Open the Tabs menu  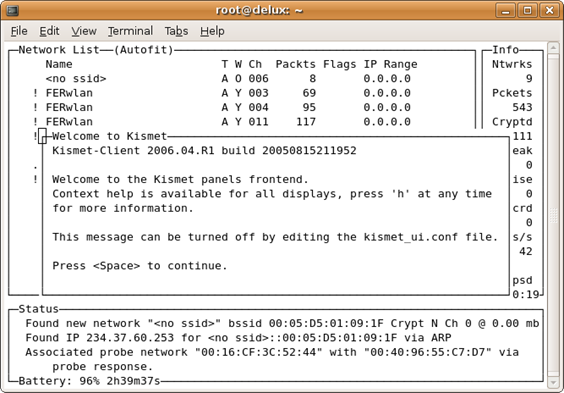point(176,31)
